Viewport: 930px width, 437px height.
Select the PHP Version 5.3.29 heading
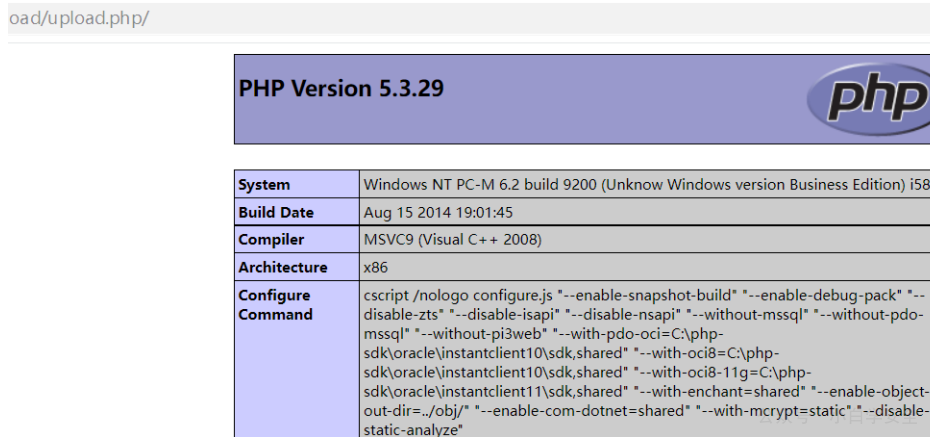pyautogui.click(x=341, y=88)
